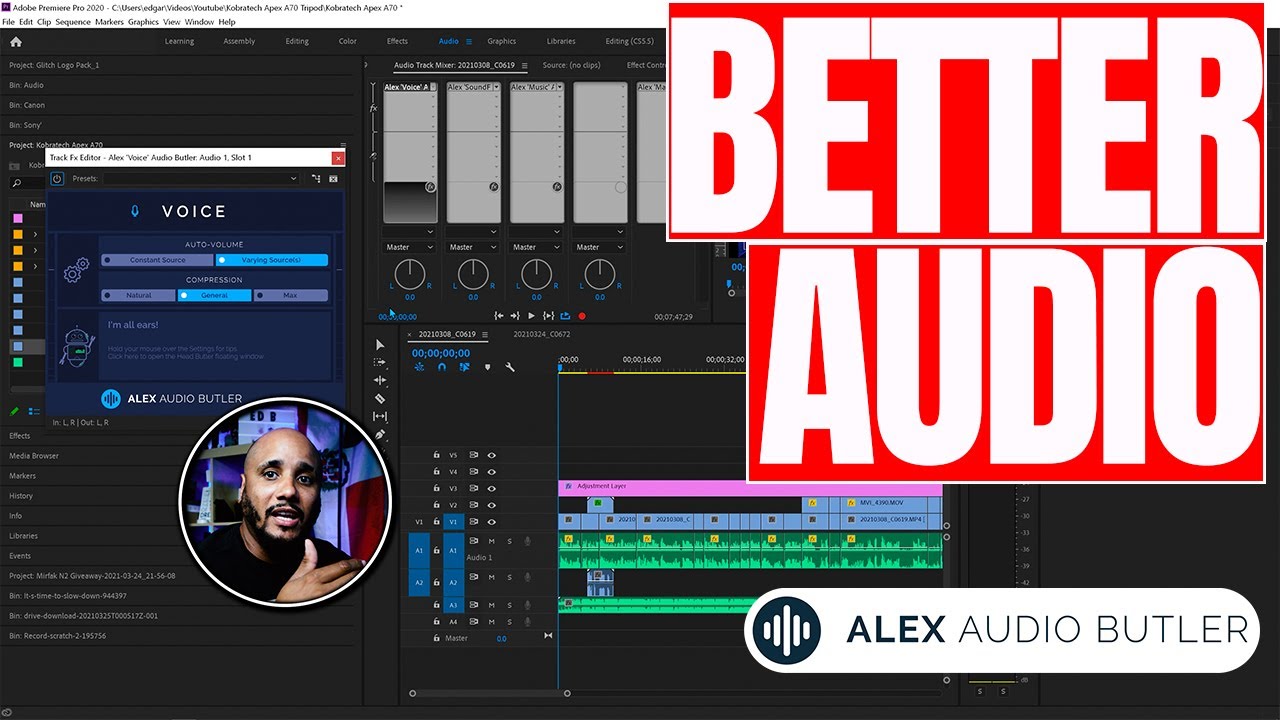The width and height of the screenshot is (1280, 720).
Task: Toggle Loop in mixer transport
Action: click(x=565, y=316)
